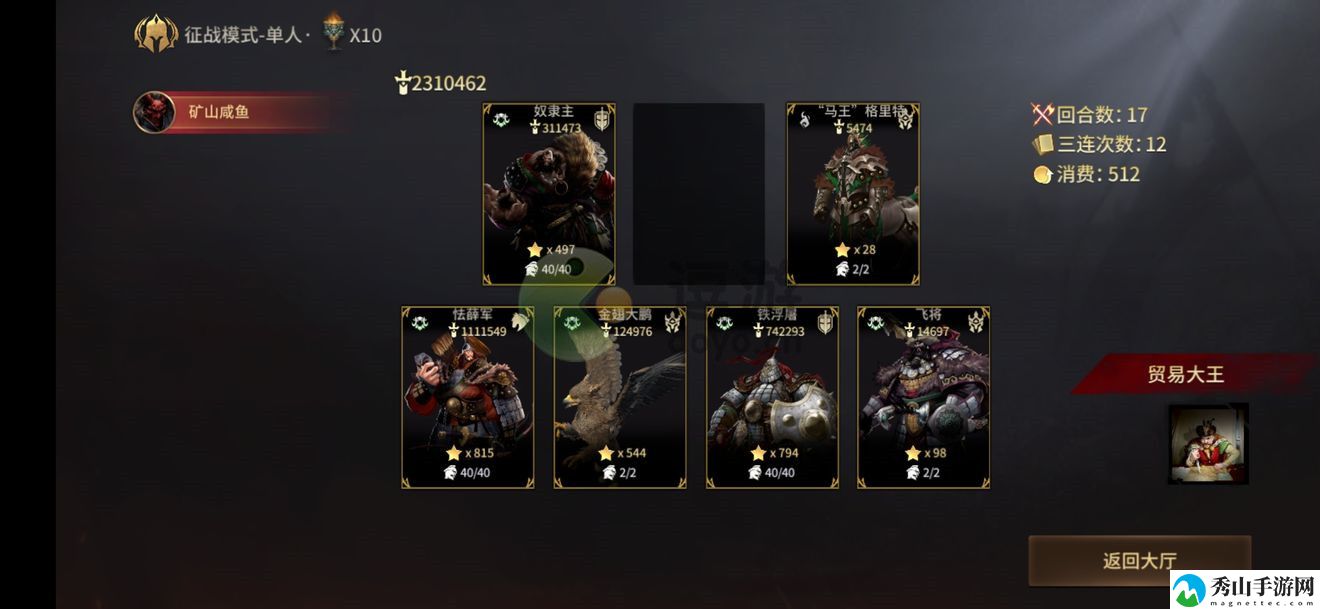Click the empty black card slot
1320x609 pixels.
coord(699,194)
